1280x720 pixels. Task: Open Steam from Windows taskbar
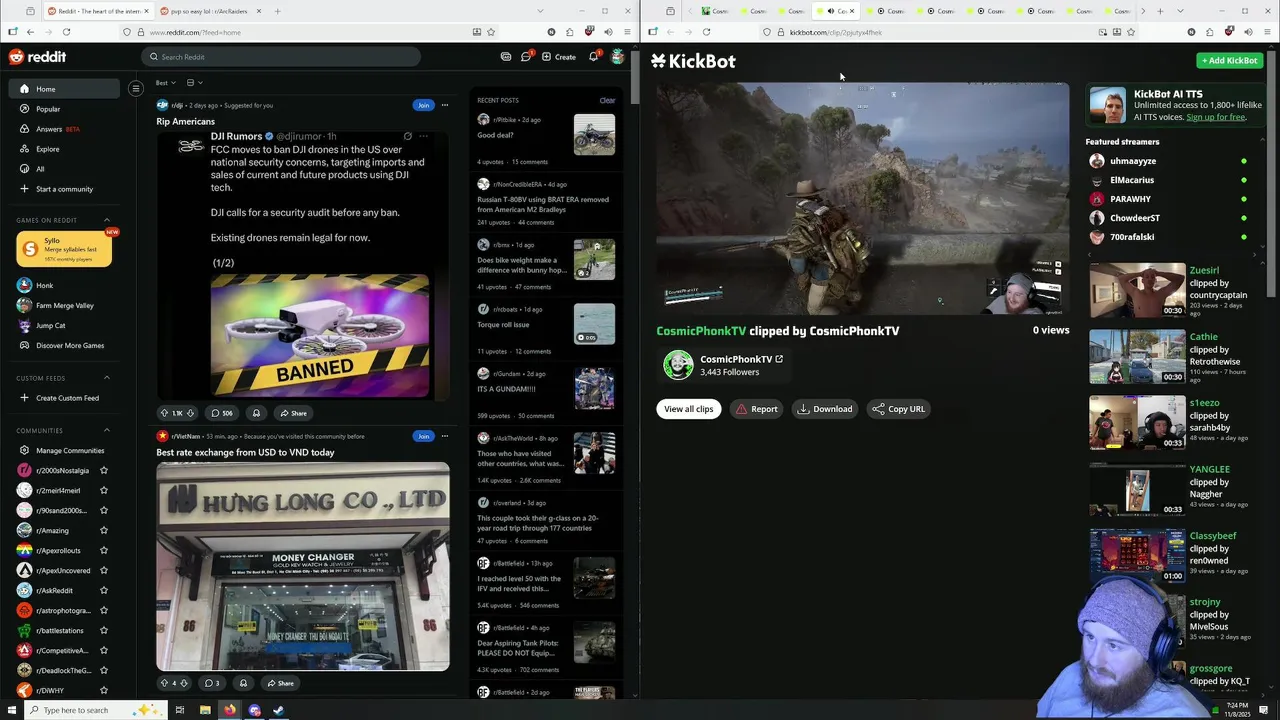(278, 710)
